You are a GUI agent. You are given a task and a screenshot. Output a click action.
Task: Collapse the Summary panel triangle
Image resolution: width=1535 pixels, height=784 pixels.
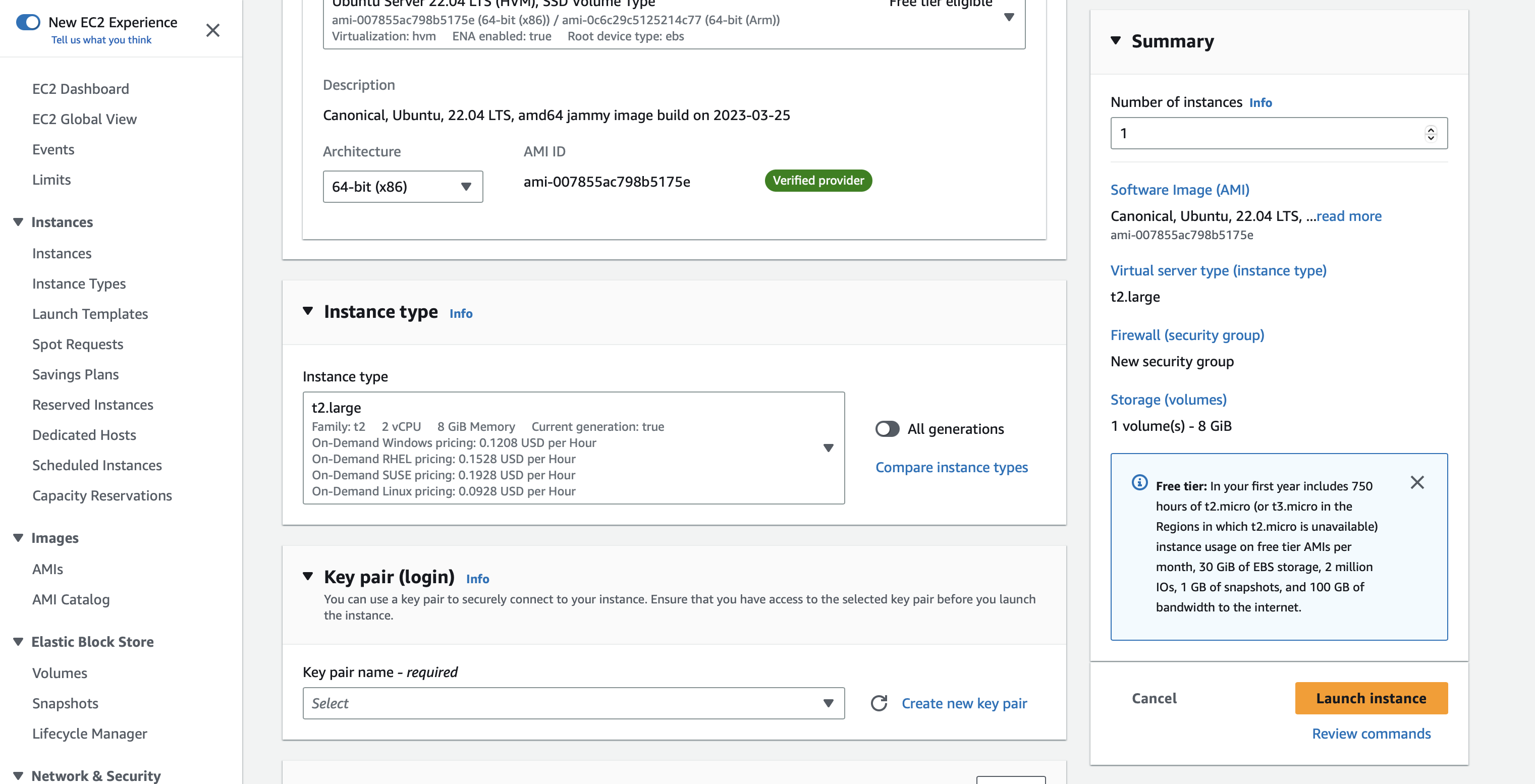tap(1116, 40)
